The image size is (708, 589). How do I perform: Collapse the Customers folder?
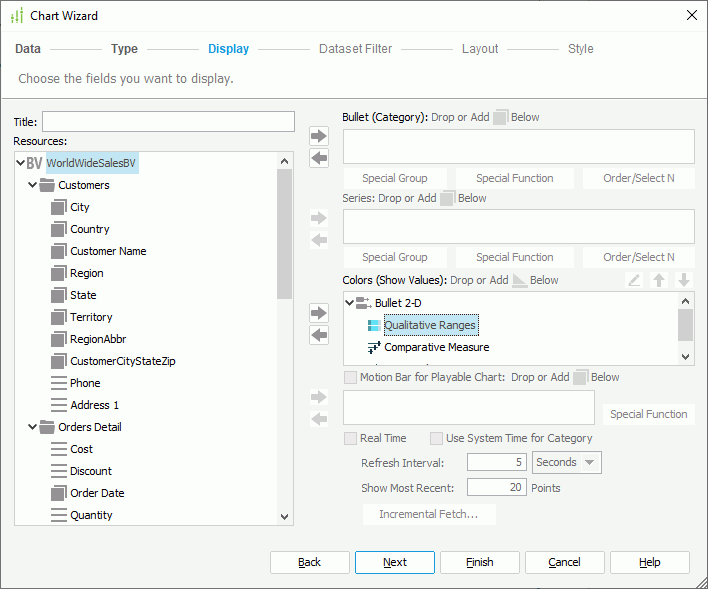(33, 185)
